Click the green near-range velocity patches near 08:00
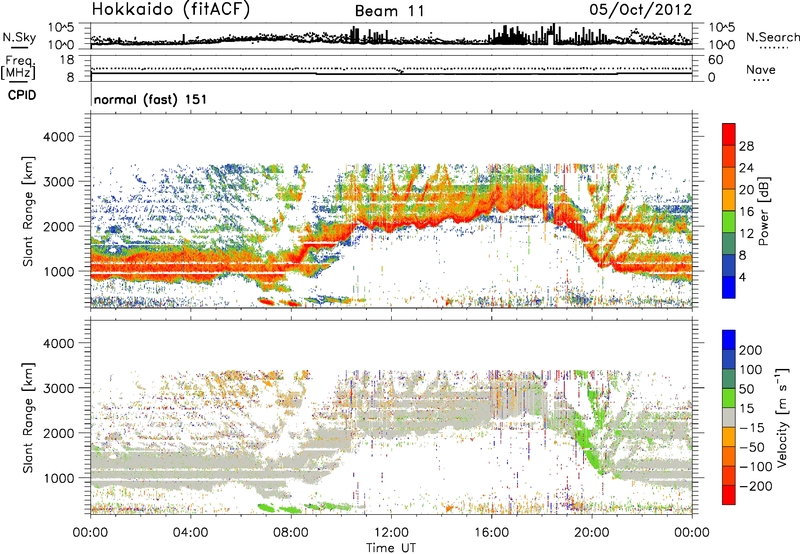The image size is (800, 554). coord(288,508)
